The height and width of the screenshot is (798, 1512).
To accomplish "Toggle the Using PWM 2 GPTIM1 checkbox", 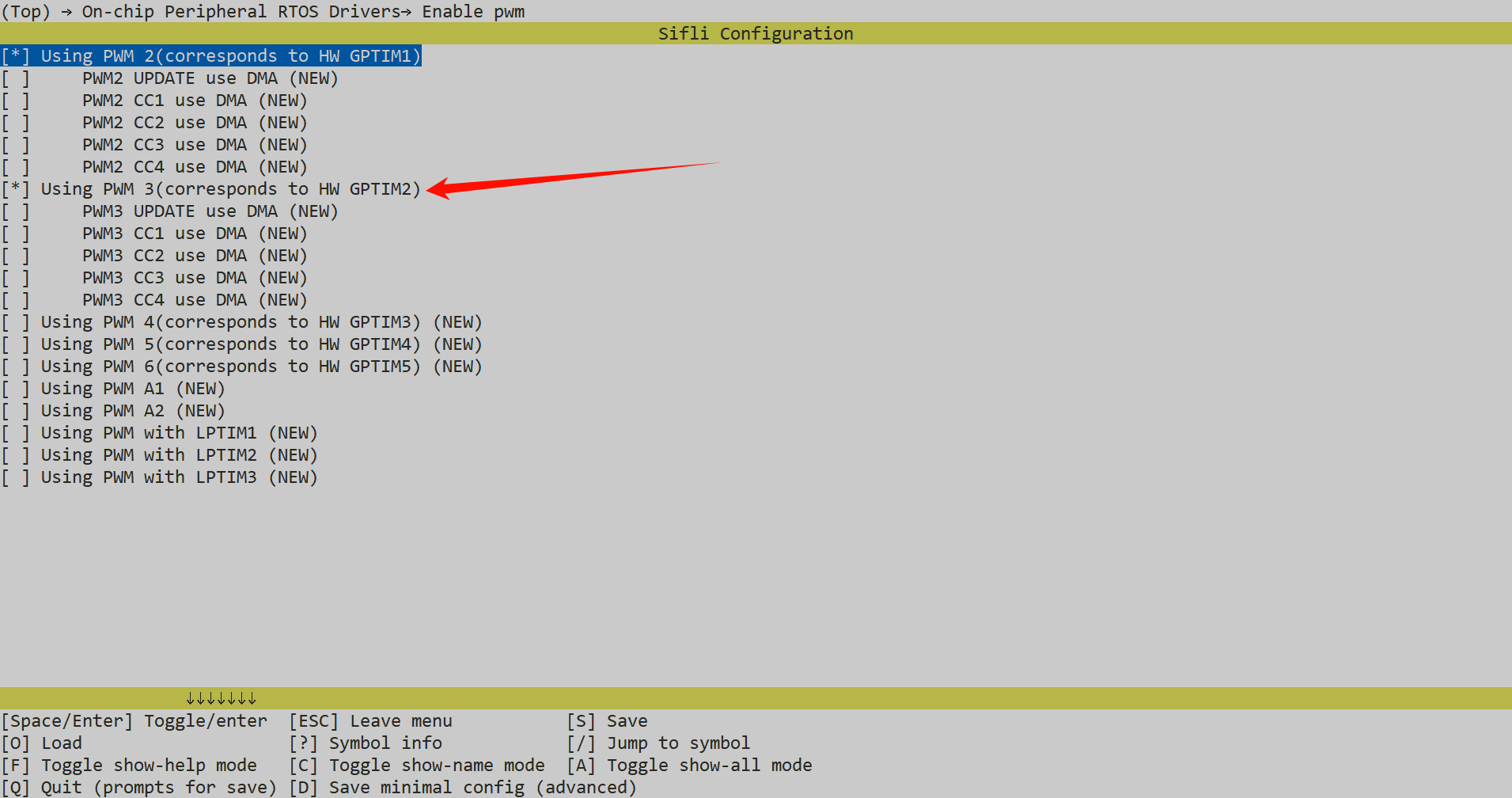I will (x=16, y=56).
